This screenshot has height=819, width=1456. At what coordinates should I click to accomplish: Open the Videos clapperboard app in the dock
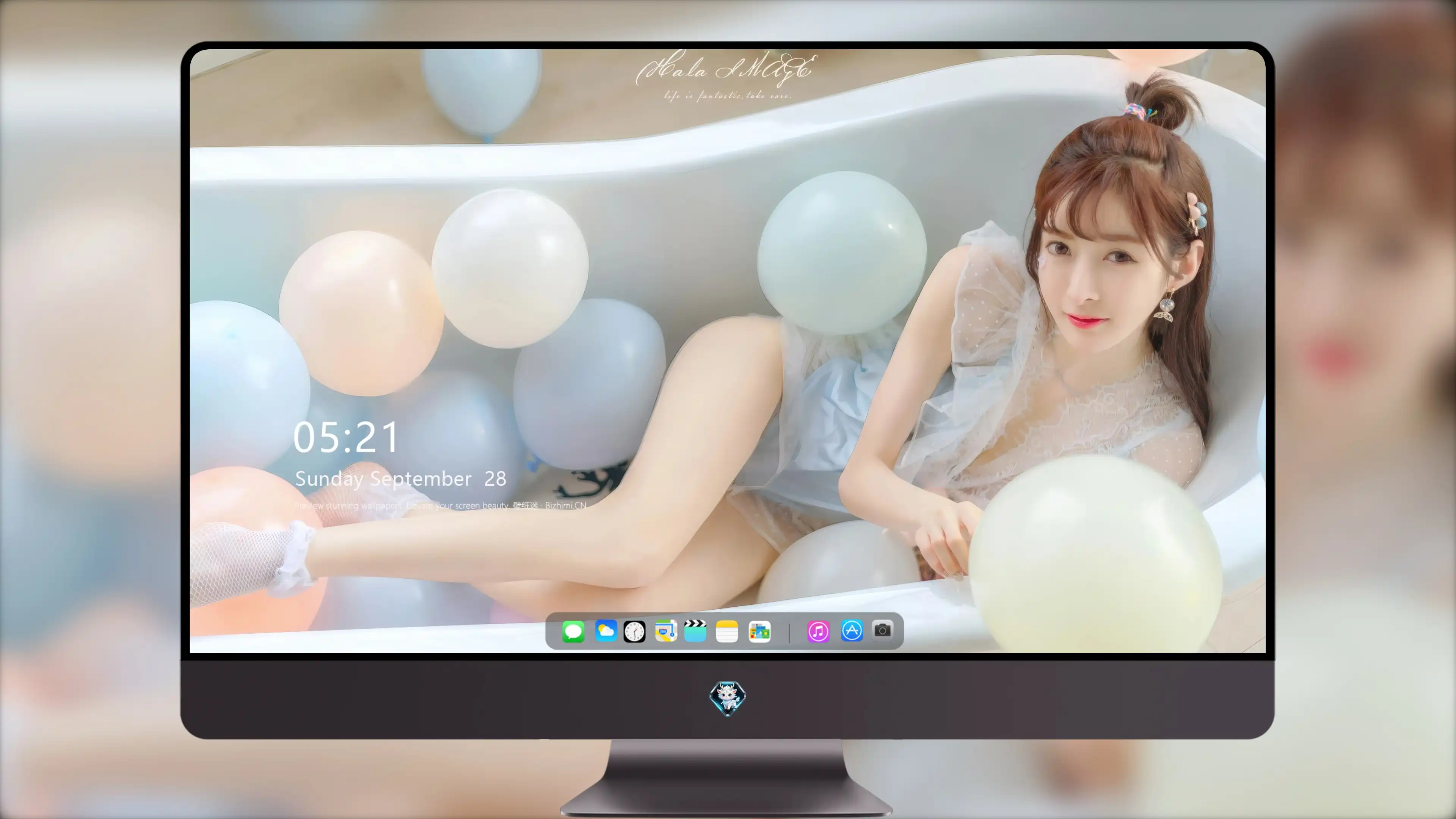click(695, 631)
